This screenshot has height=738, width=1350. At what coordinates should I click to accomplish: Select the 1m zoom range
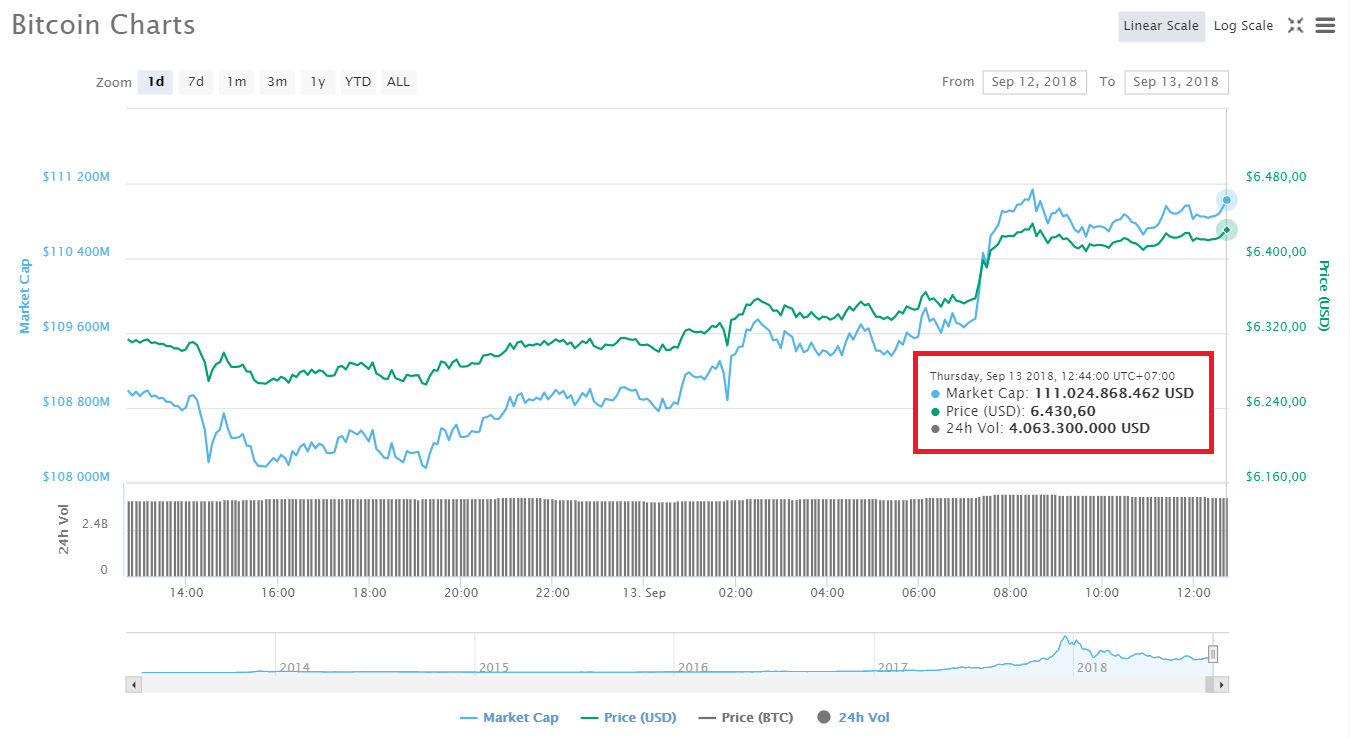[x=236, y=82]
